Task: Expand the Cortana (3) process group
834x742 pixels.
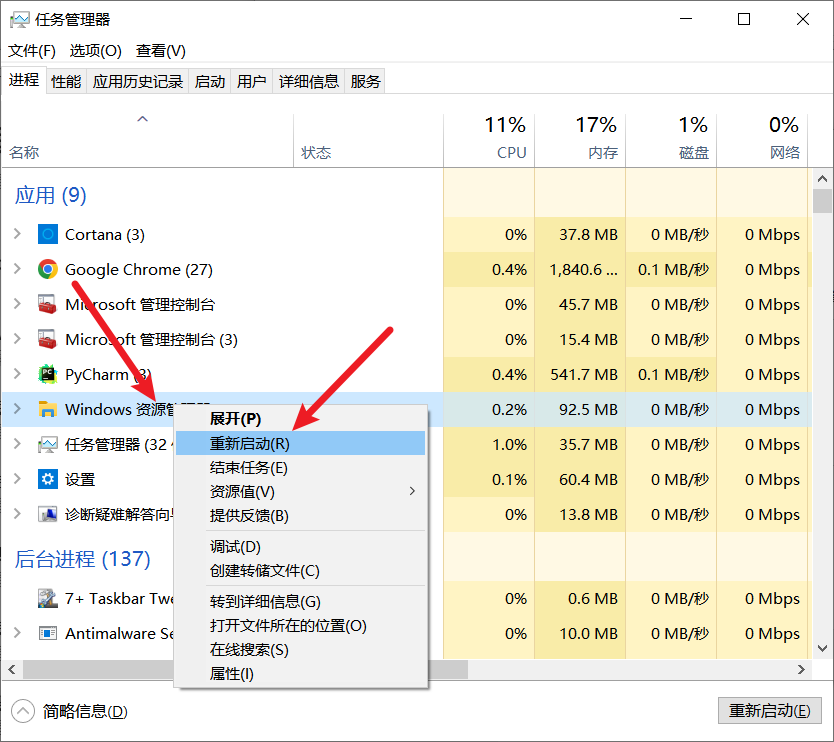Action: pos(17,234)
